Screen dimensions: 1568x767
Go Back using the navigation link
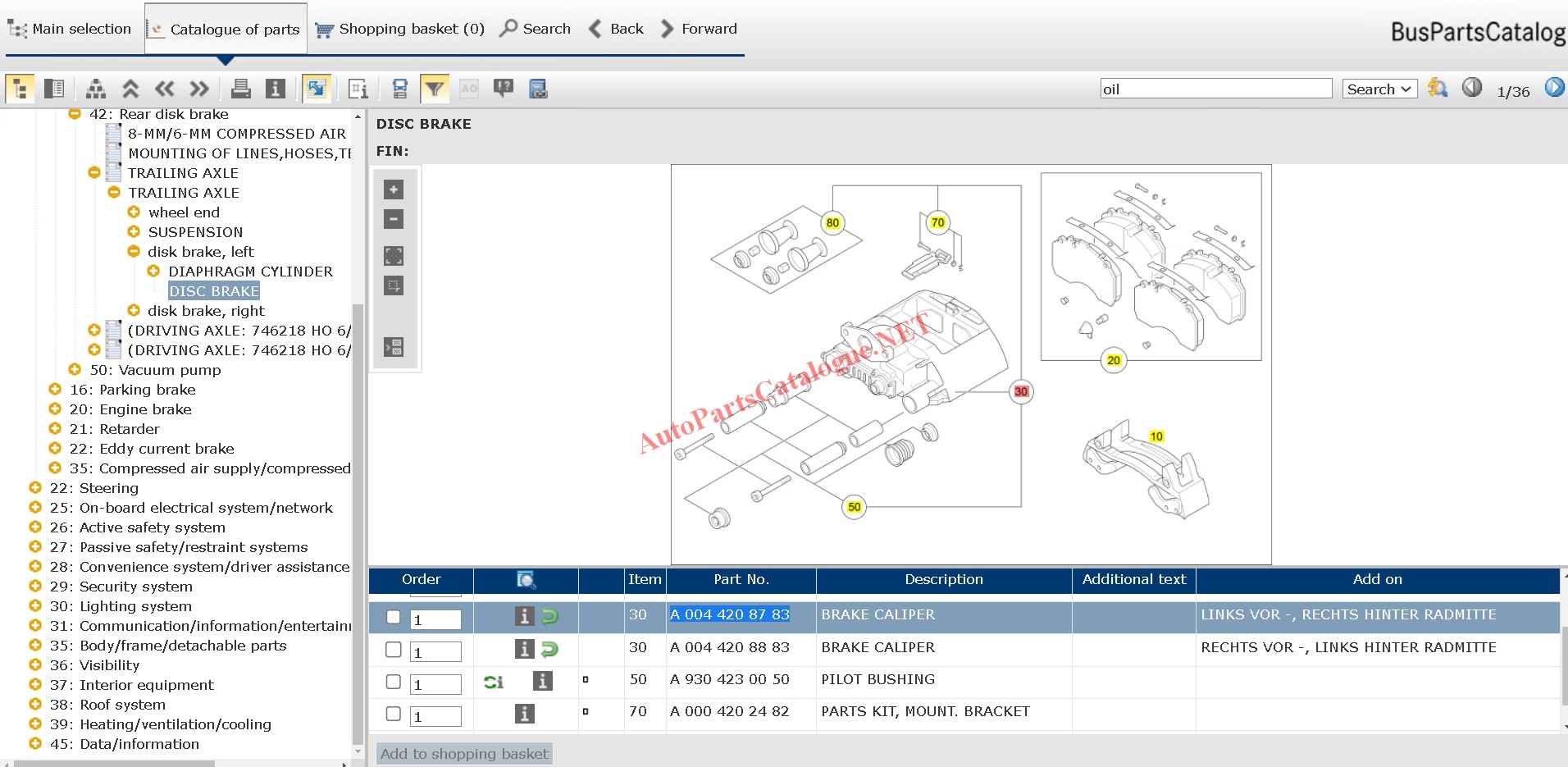[x=616, y=29]
